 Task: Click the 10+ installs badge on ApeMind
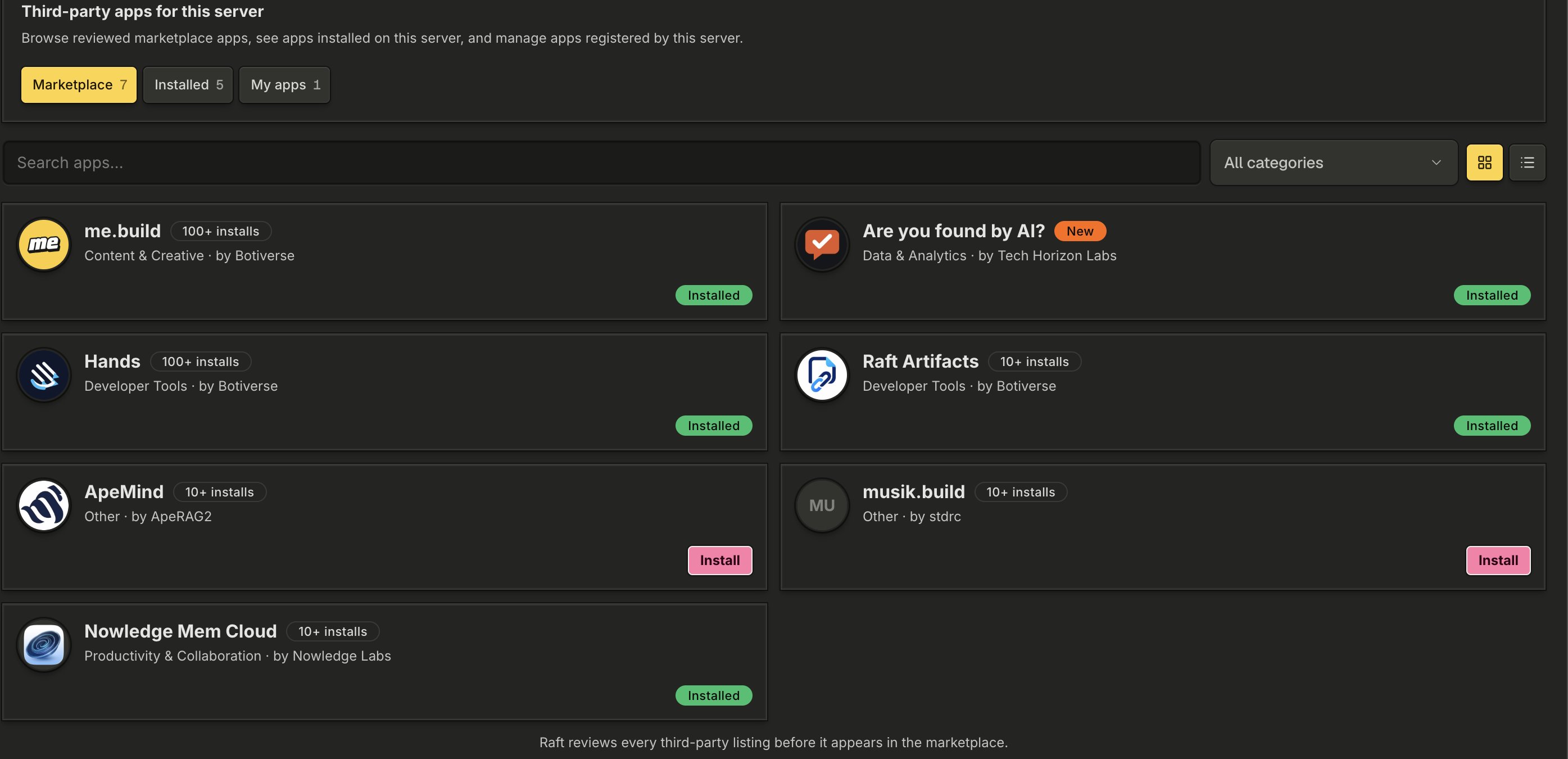click(x=219, y=491)
